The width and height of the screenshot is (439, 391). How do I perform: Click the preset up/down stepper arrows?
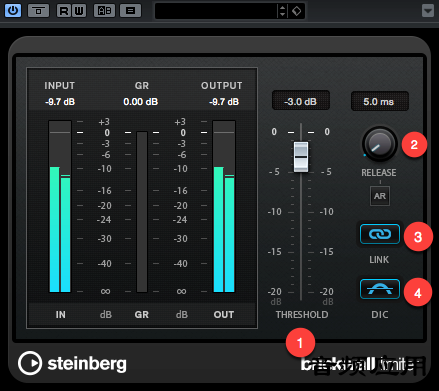tap(282, 11)
